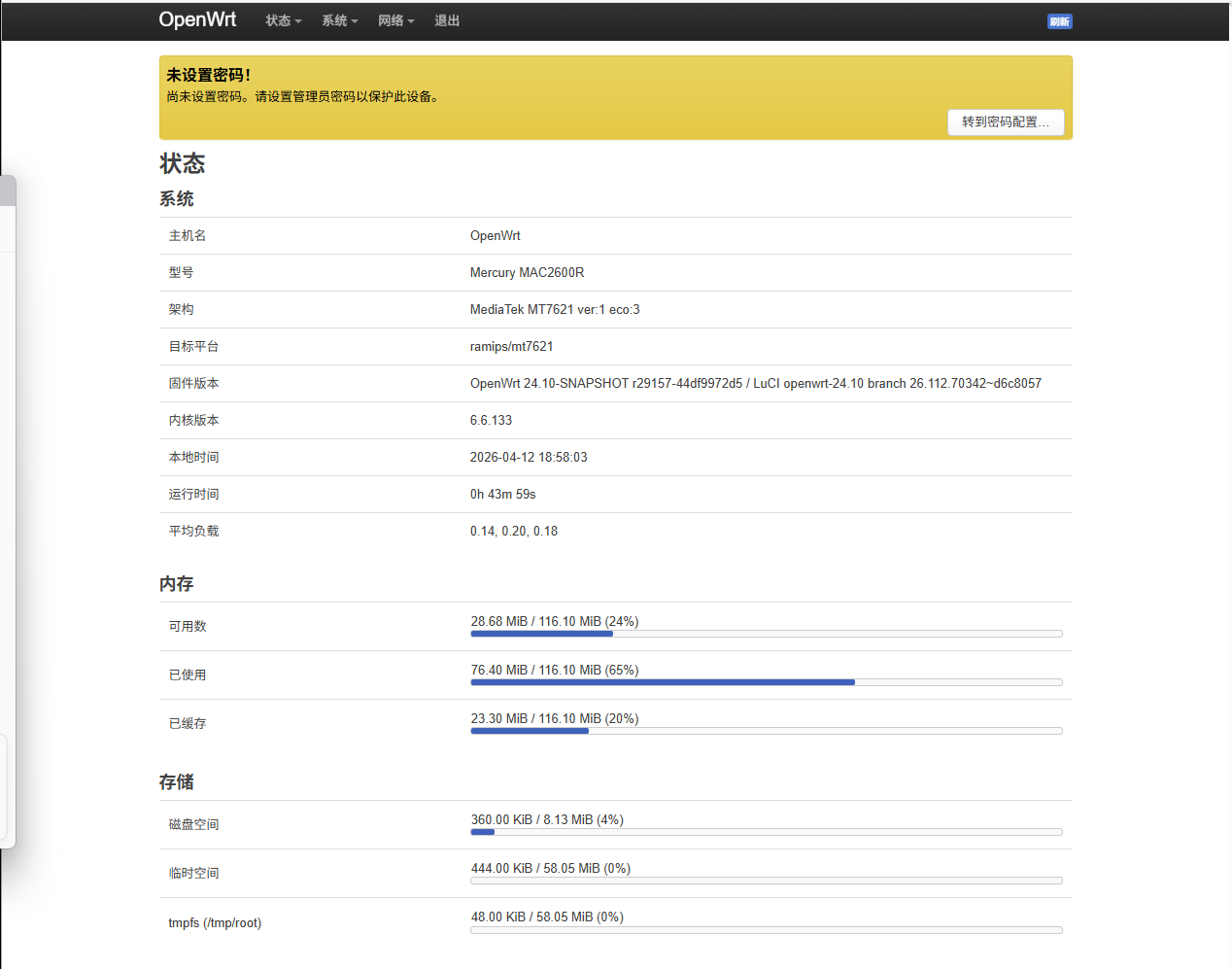Click the 可用数 memory progress bar
Viewport: 1232px width, 969px height.
click(767, 634)
